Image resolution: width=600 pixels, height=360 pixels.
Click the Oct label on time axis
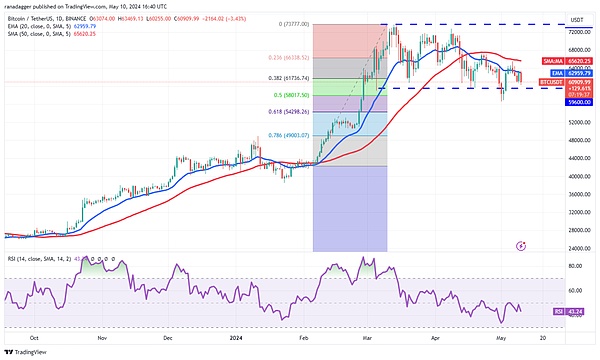34,338
